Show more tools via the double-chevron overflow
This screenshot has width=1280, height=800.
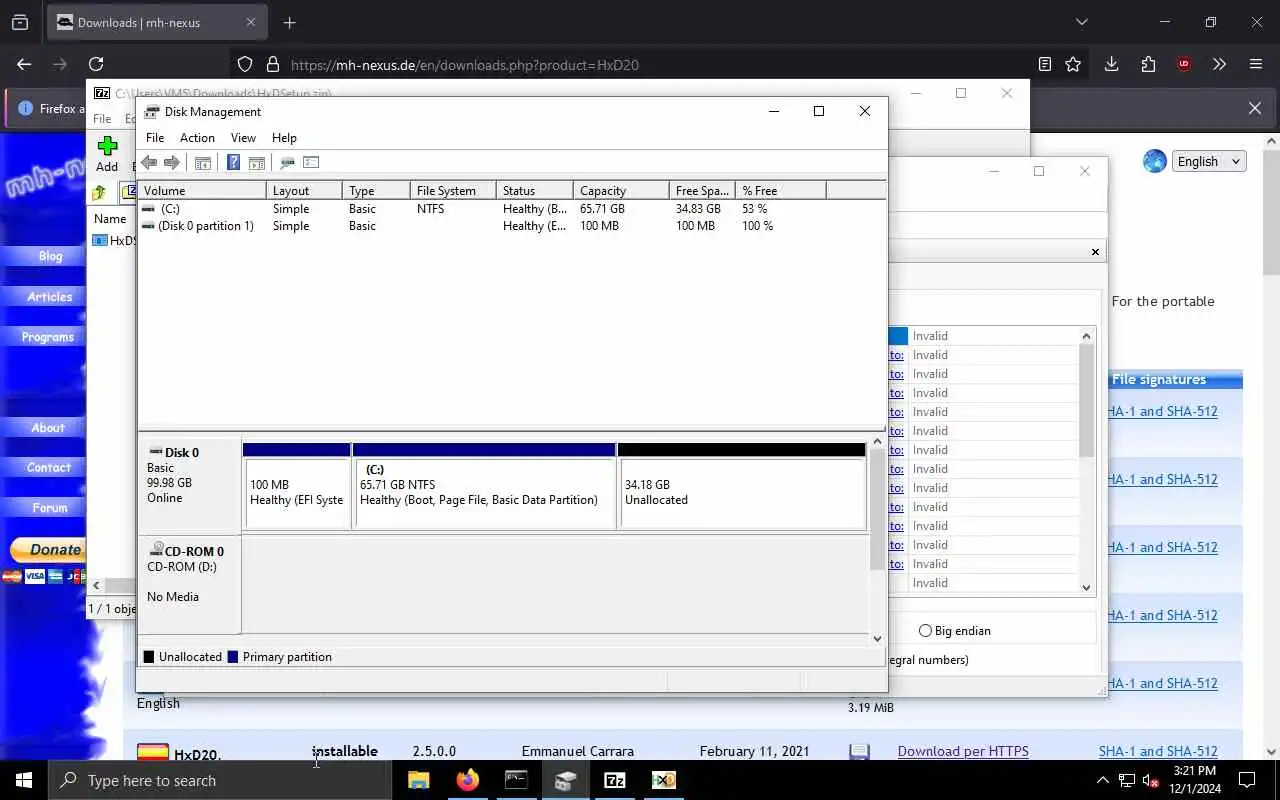pyautogui.click(x=1219, y=64)
